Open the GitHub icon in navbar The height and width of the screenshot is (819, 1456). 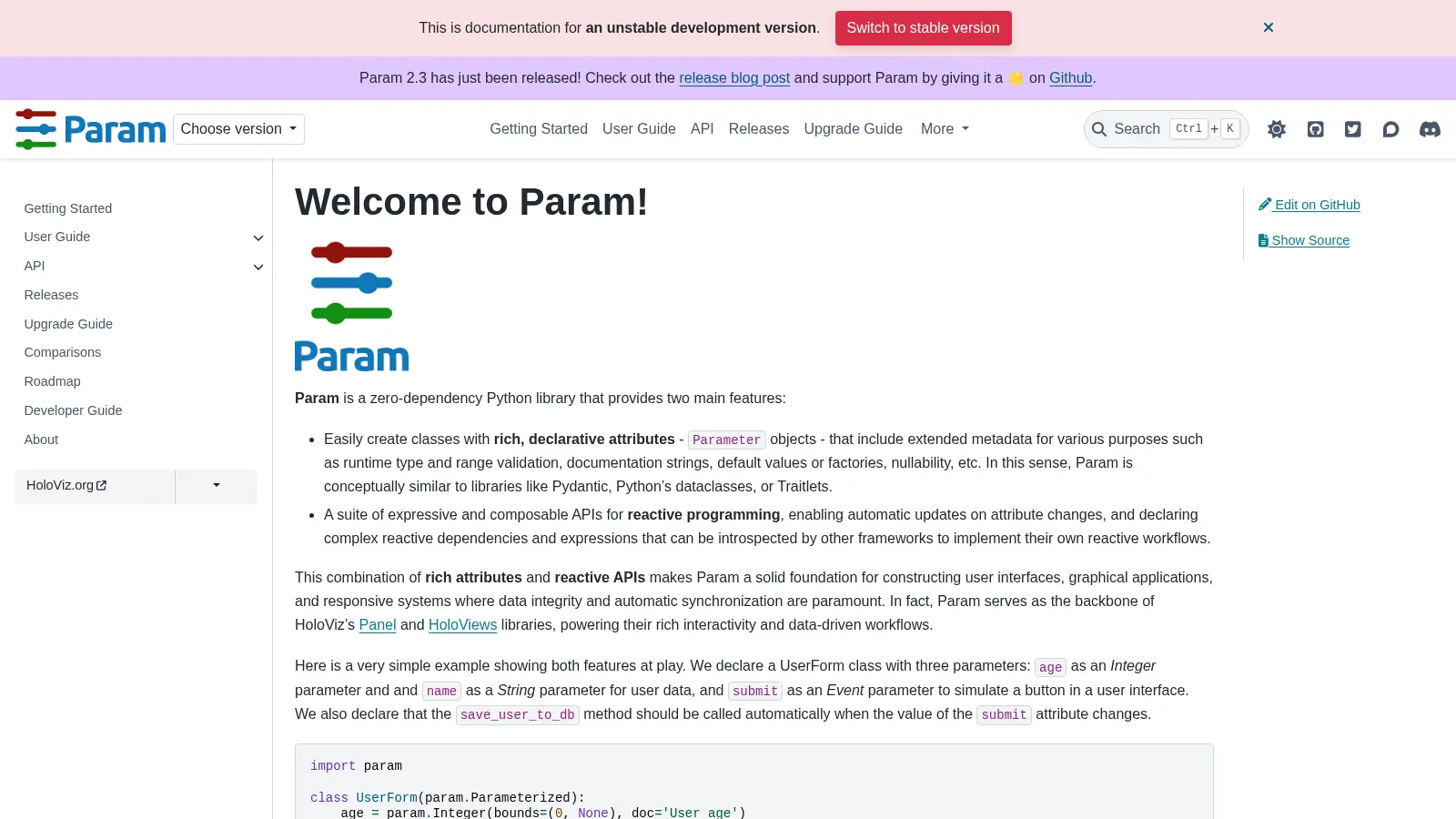[x=1315, y=129]
